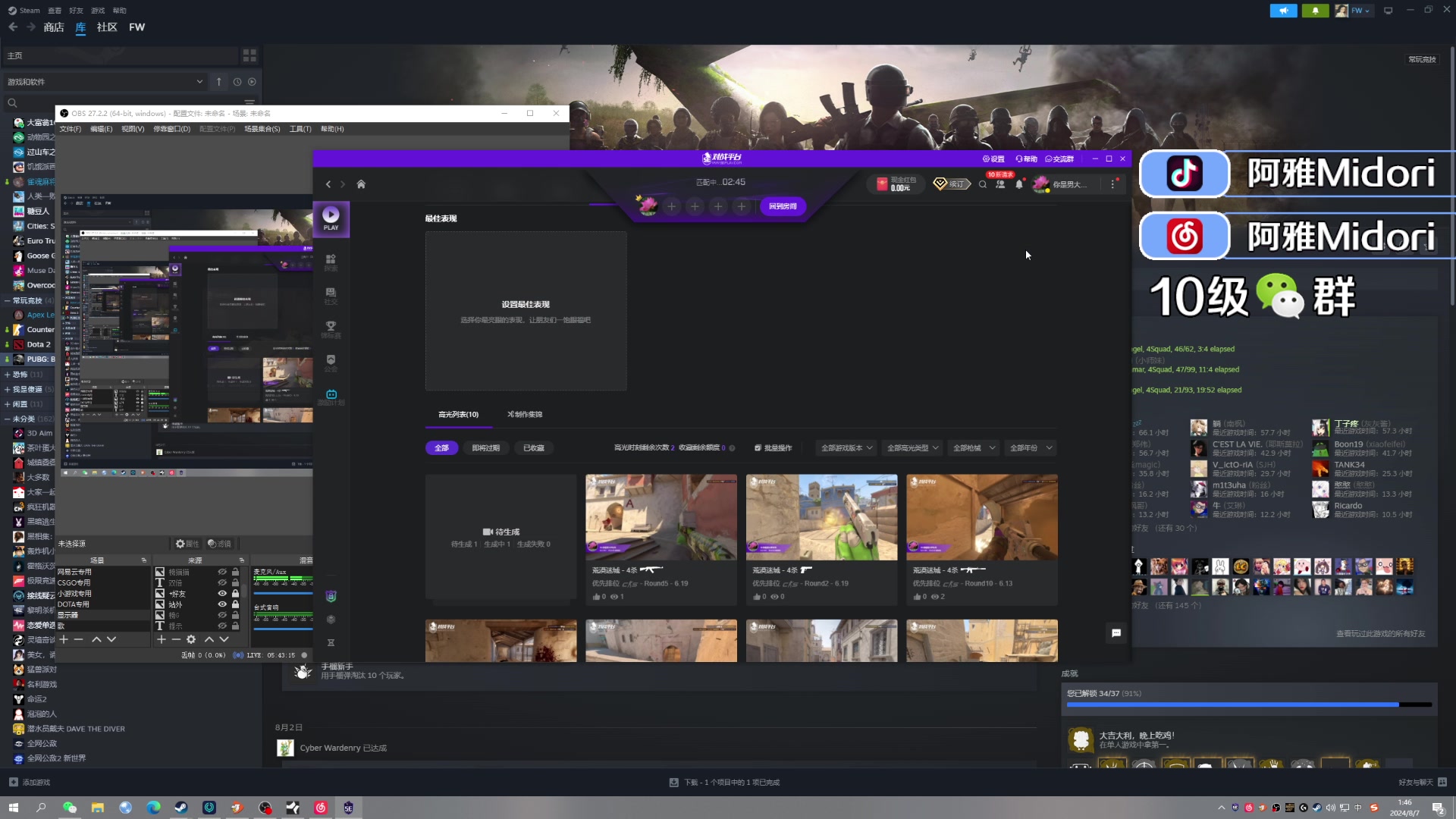Open source properties gear below OBS 来源 list
The image size is (1456, 819).
tap(191, 639)
